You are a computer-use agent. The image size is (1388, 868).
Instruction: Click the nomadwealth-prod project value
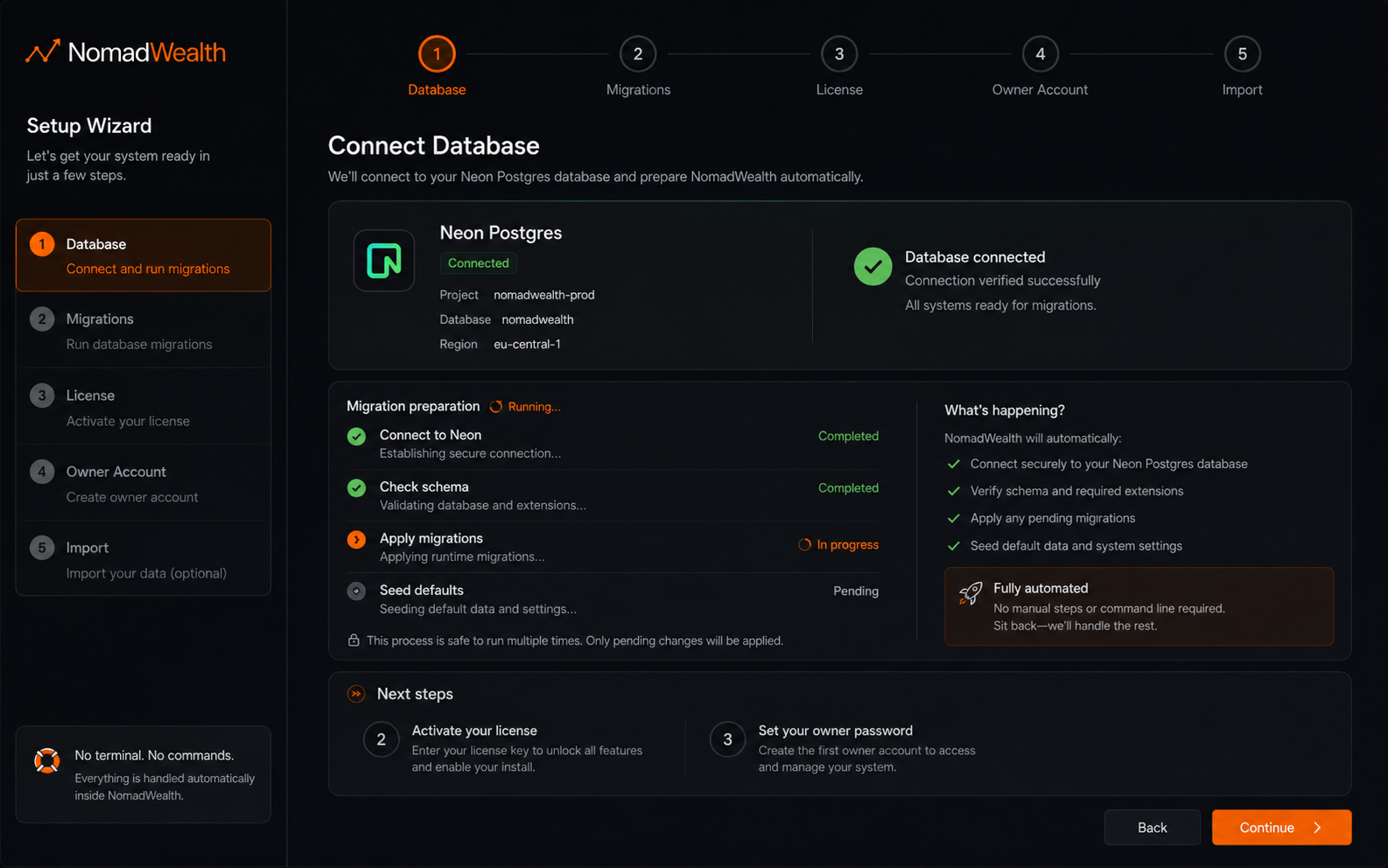point(543,295)
